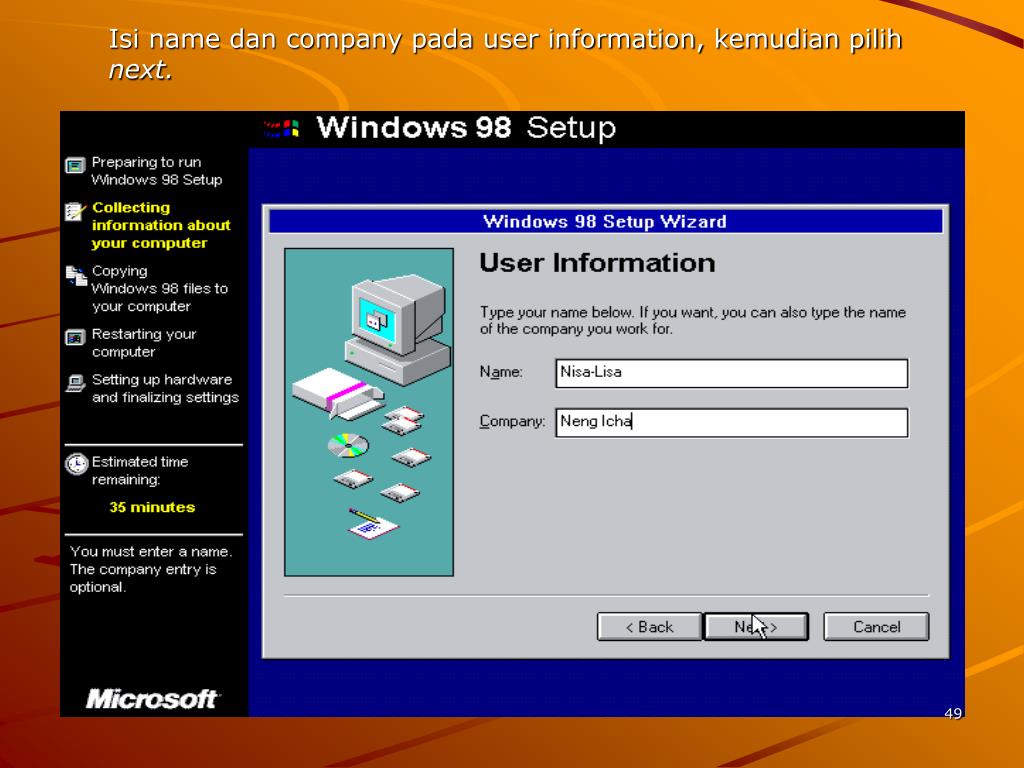The width and height of the screenshot is (1024, 768).
Task: Click the Estimated time clock icon
Action: pyautogui.click(x=76, y=464)
